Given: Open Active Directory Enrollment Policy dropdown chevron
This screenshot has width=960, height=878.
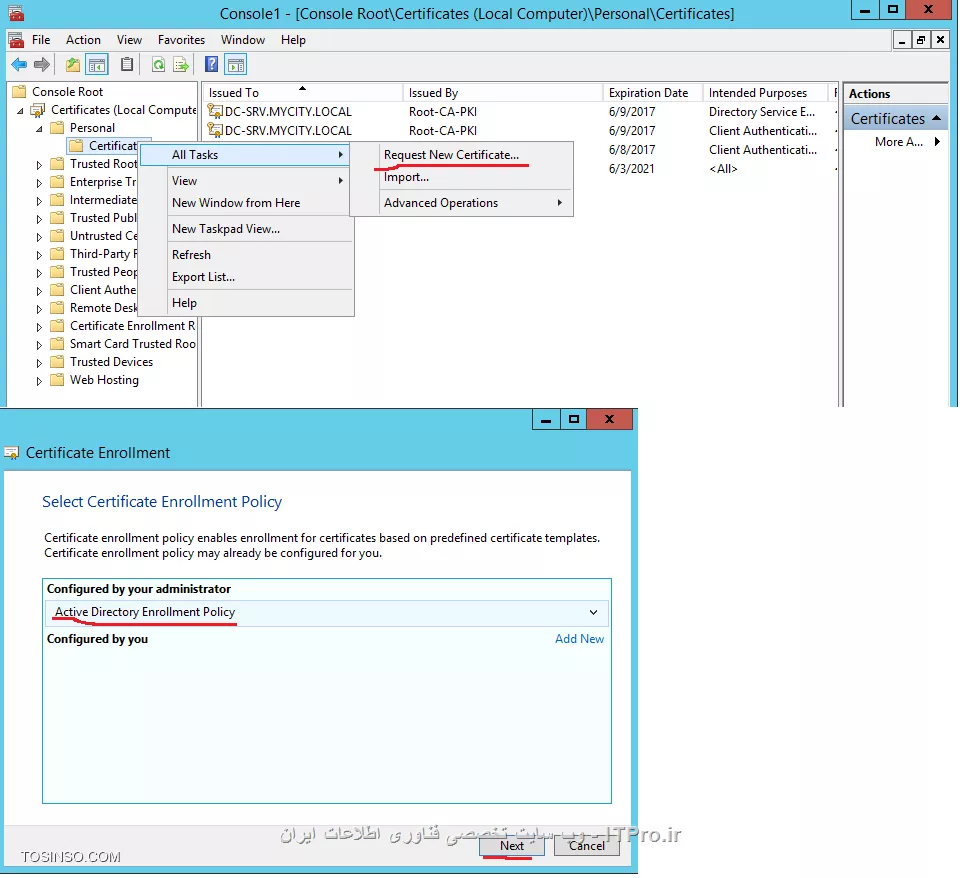Looking at the screenshot, I should [x=593, y=612].
